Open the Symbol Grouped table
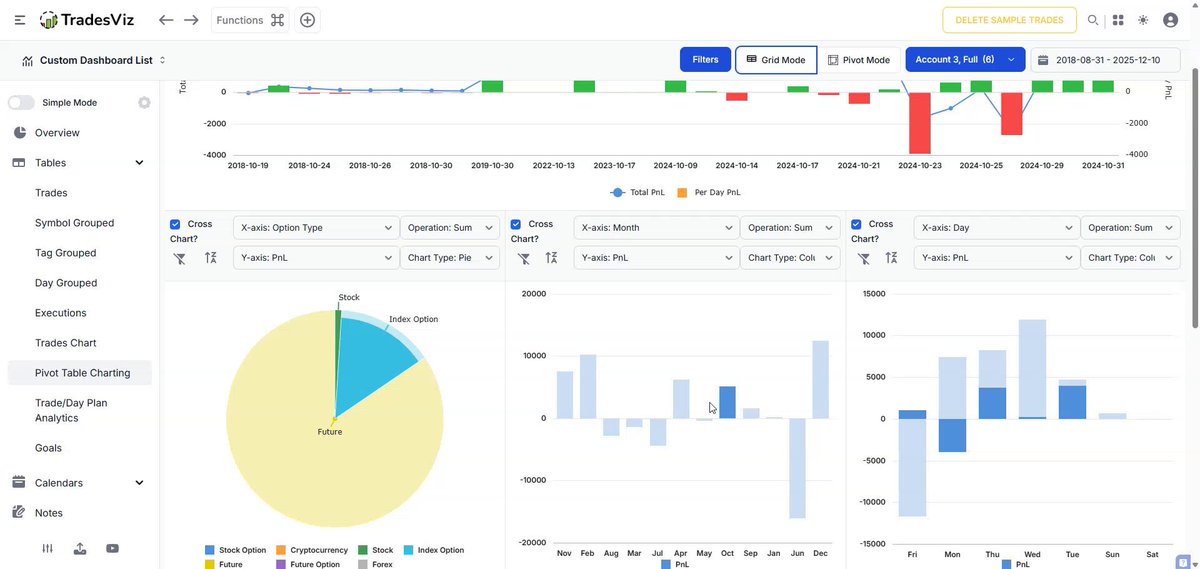This screenshot has width=1200, height=569. pos(74,222)
